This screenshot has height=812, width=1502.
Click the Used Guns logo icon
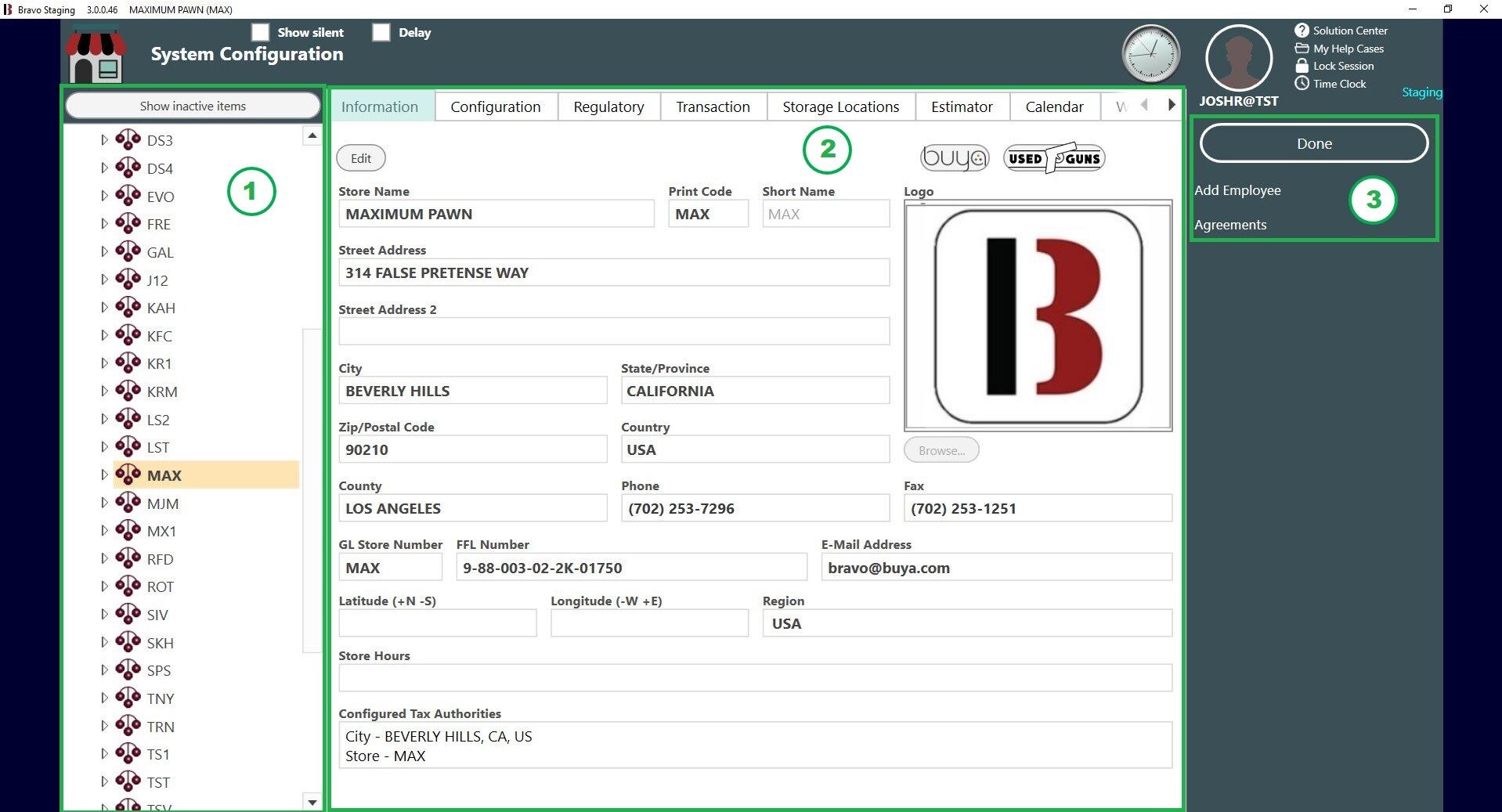[x=1054, y=158]
